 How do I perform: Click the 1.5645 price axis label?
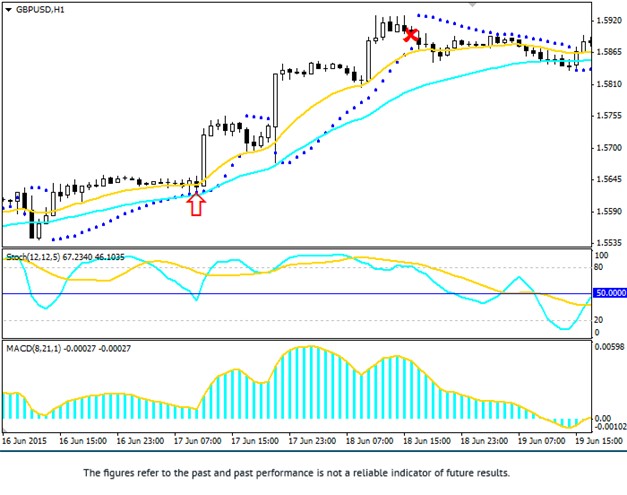[609, 179]
